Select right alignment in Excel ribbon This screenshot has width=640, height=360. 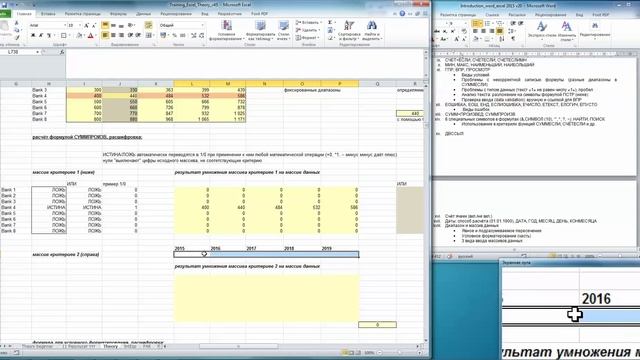click(x=121, y=36)
